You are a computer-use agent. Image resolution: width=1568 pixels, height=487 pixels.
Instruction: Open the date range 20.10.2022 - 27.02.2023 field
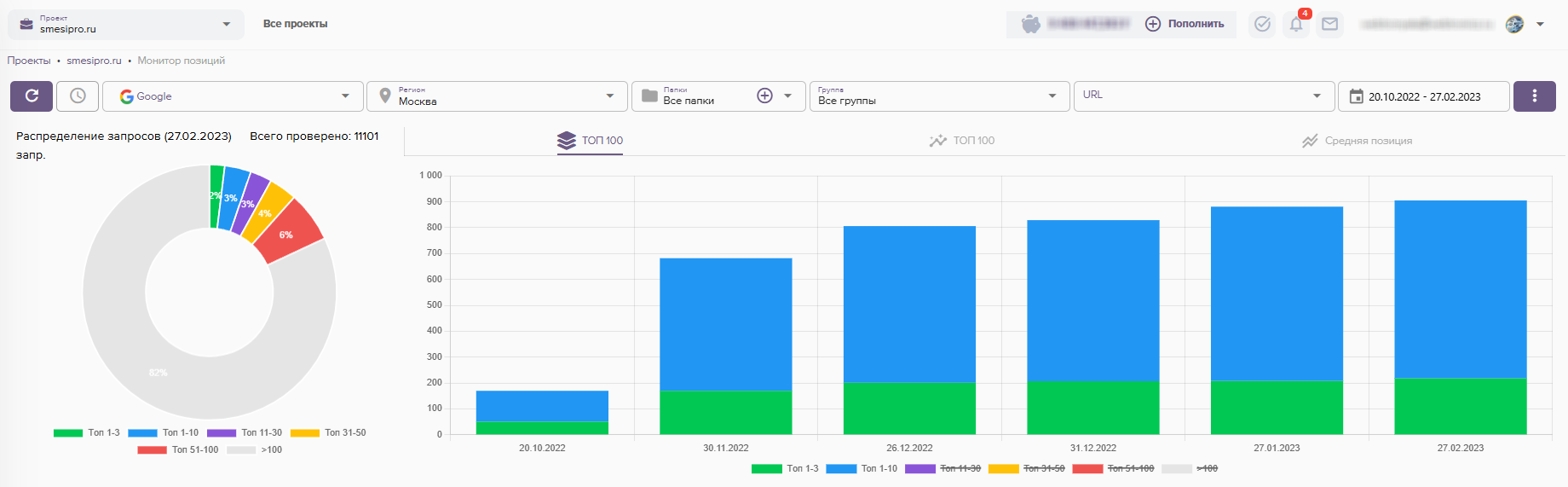point(1423,96)
